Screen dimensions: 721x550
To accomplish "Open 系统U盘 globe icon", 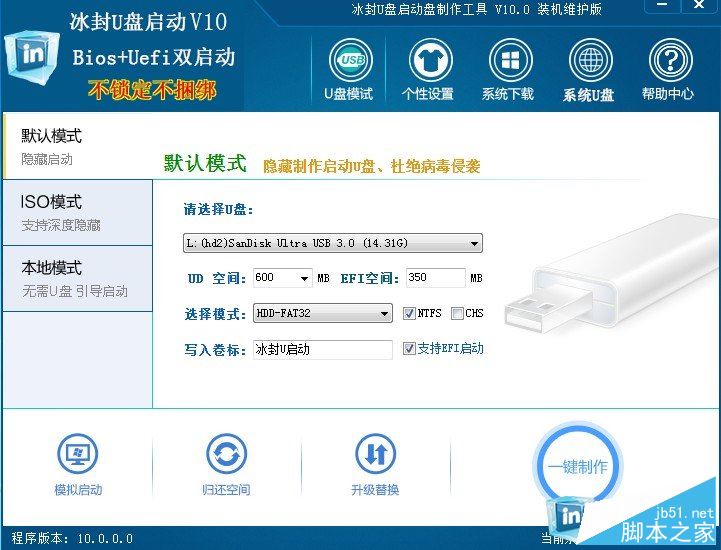I will 590,60.
